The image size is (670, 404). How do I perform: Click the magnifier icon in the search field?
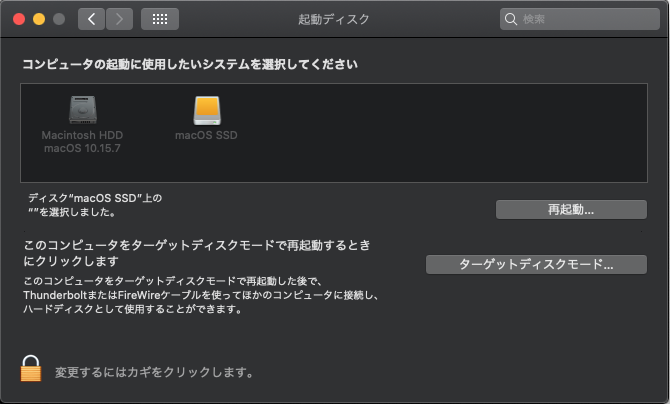point(511,19)
